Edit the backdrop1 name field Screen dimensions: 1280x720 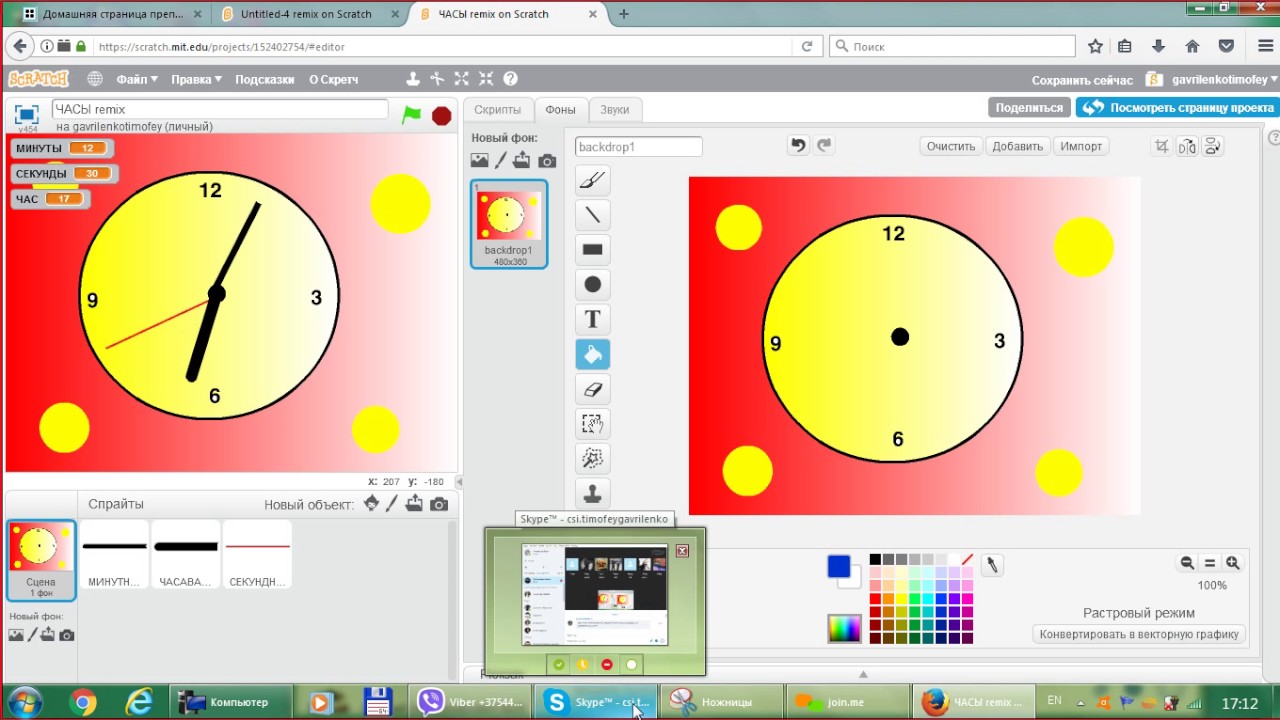tap(638, 147)
